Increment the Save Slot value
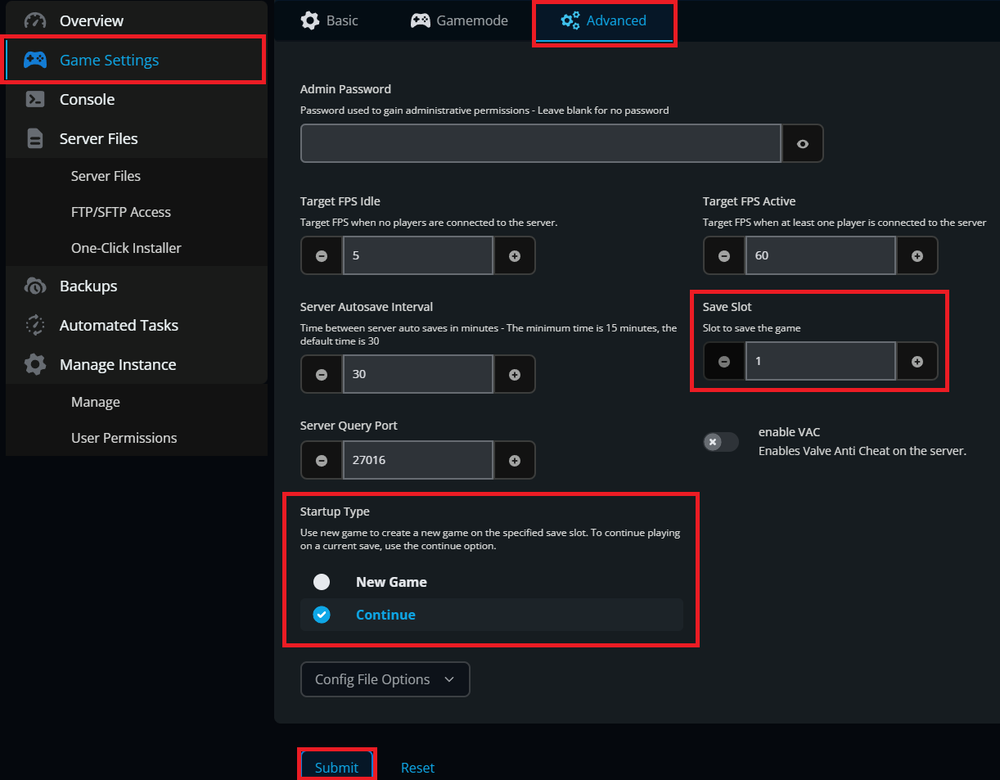 (917, 361)
